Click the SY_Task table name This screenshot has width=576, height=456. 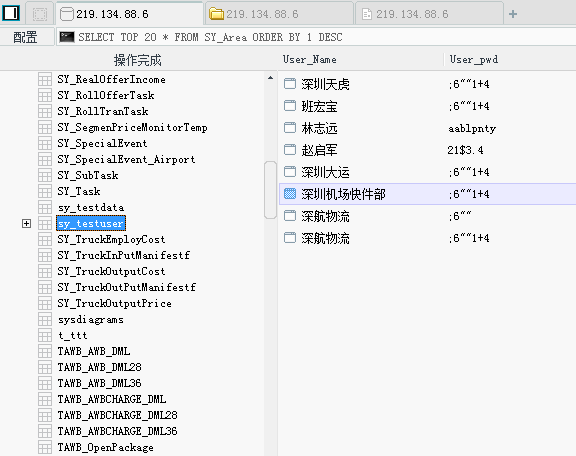(79, 191)
